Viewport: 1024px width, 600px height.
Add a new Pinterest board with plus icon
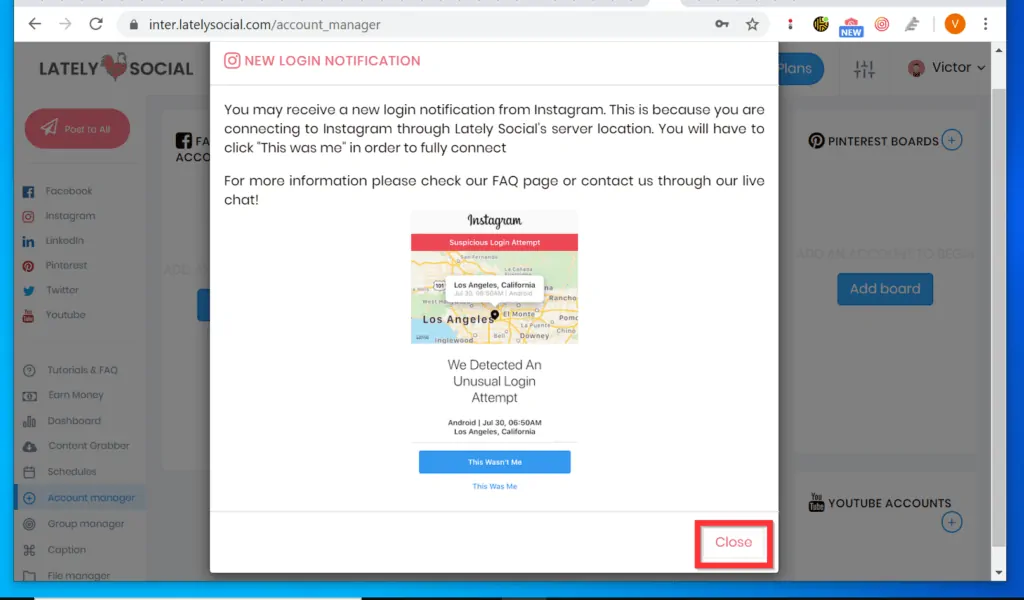(952, 141)
